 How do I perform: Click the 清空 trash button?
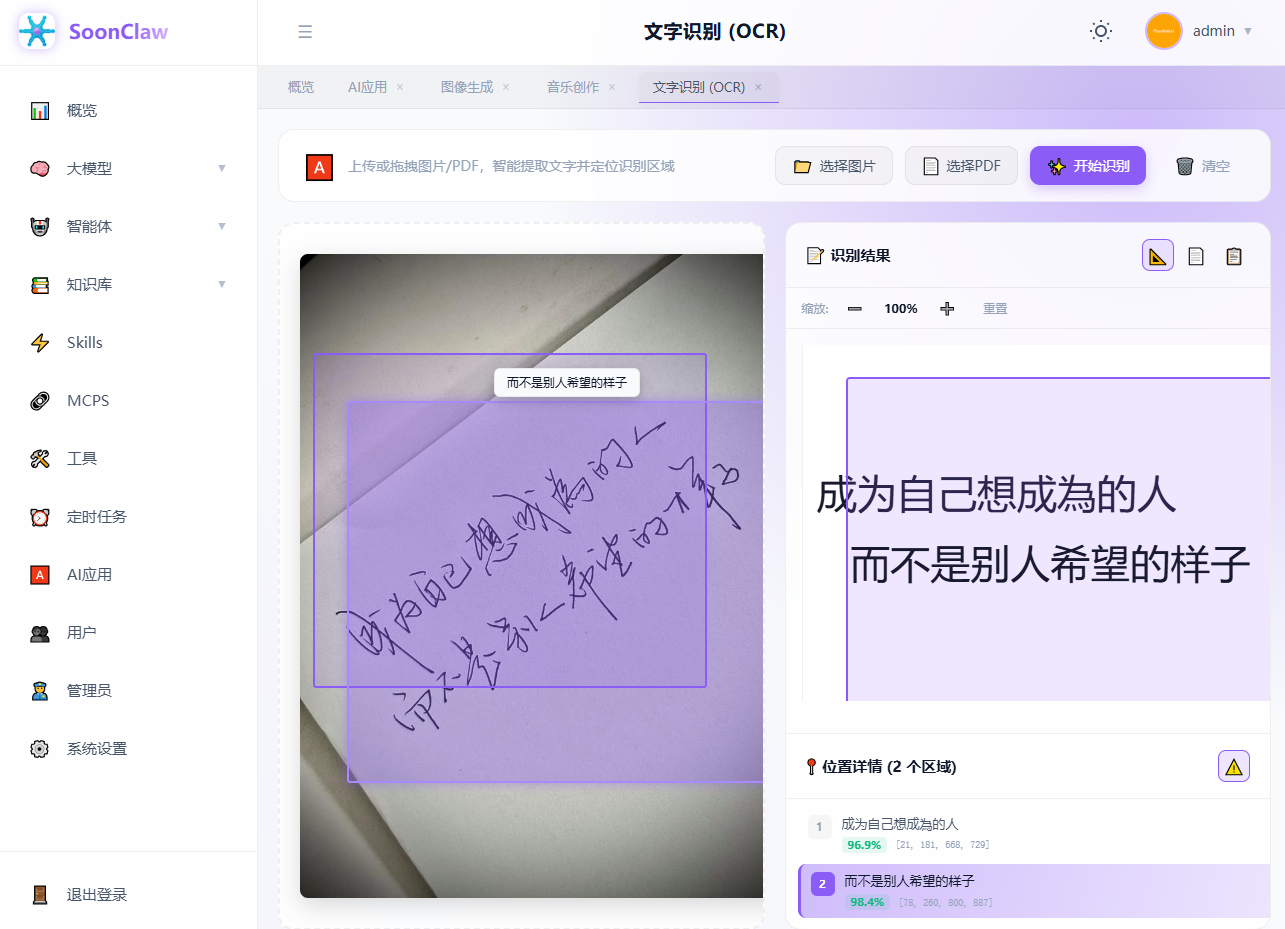[1203, 166]
